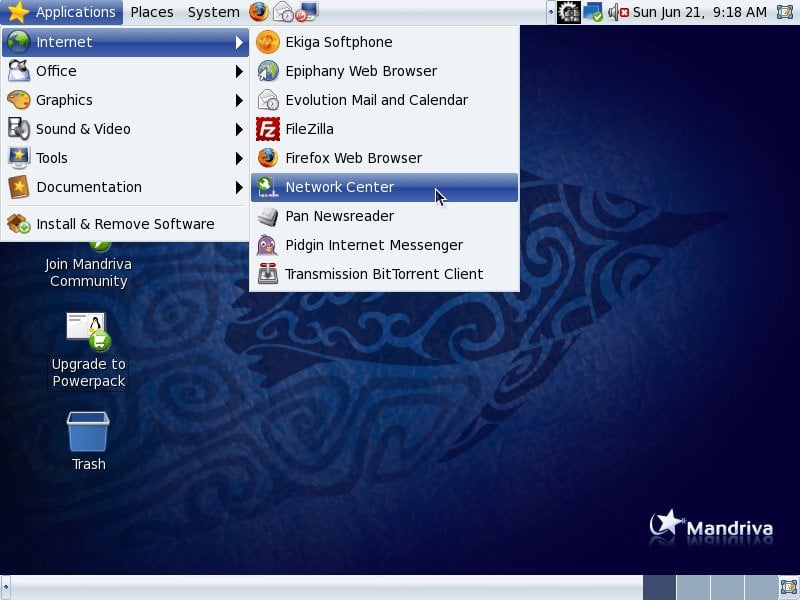
Task: Click the purple Pidgin icon
Action: pos(268,245)
